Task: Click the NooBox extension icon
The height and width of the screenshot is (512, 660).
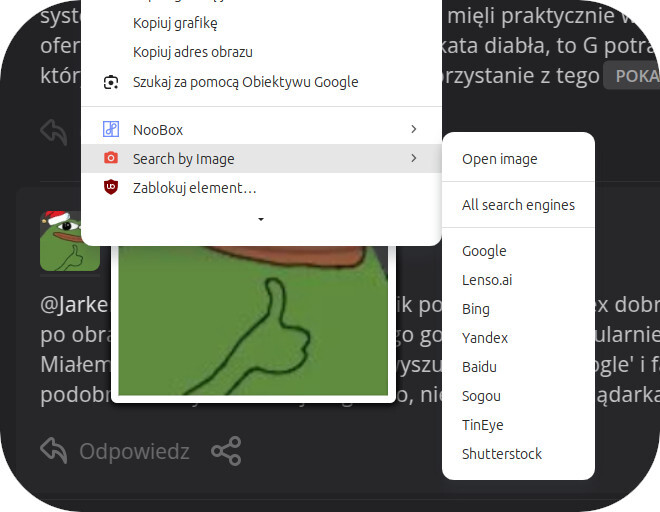Action: point(111,130)
